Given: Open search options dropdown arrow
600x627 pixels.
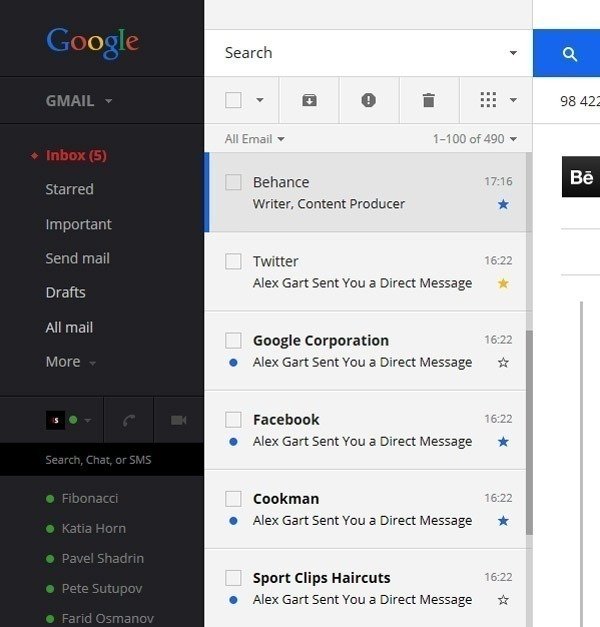Looking at the screenshot, I should point(513,53).
